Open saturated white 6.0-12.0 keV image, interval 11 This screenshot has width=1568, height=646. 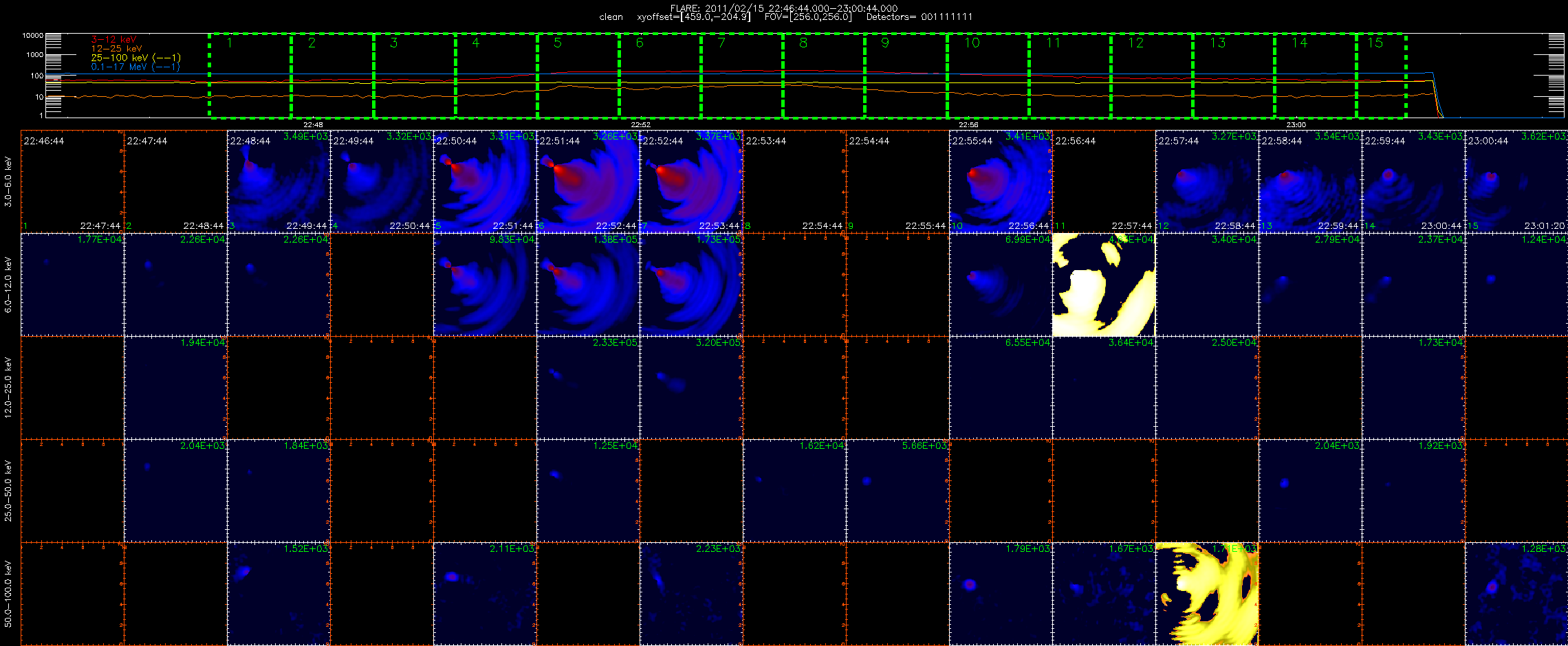tap(1104, 285)
